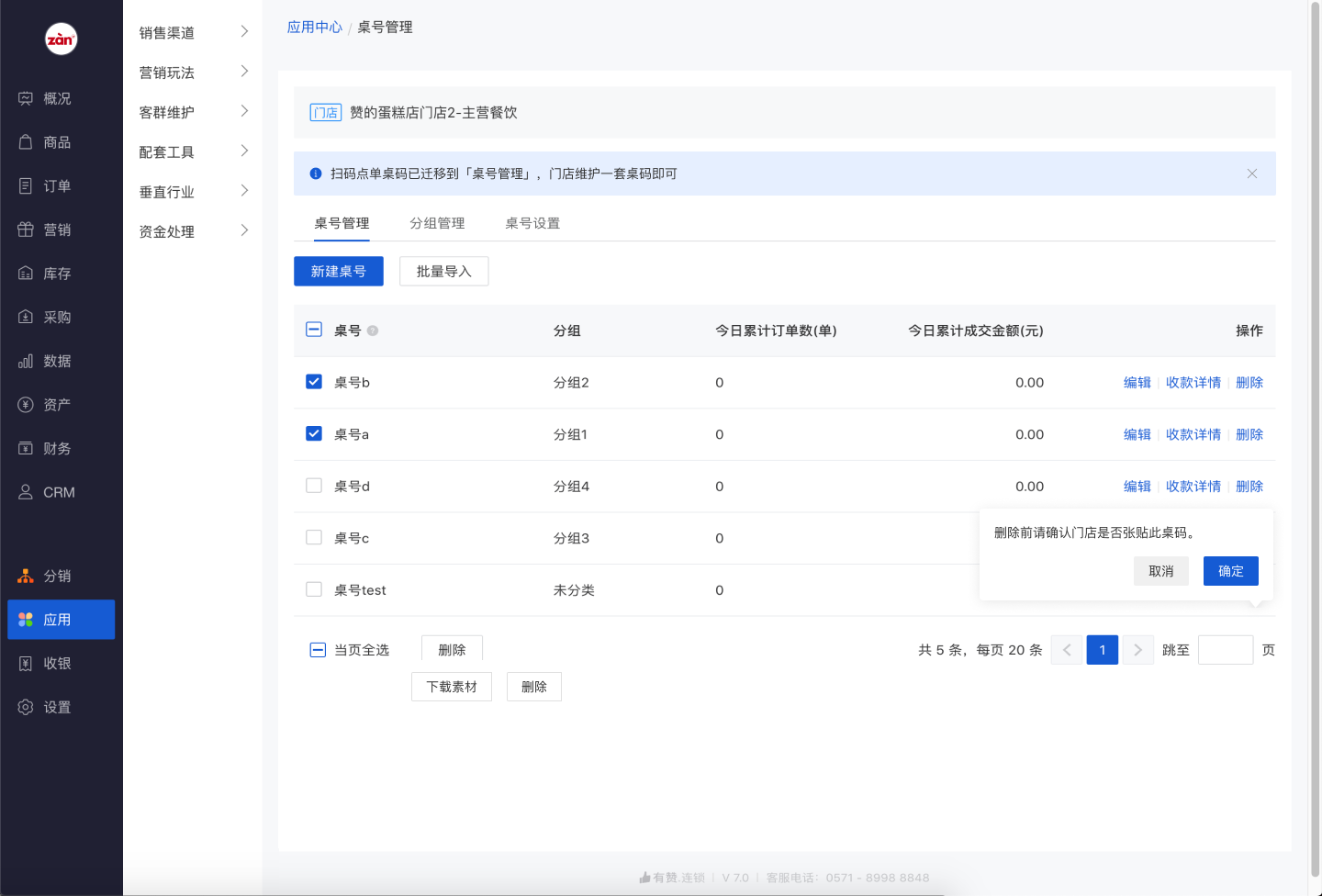
Task: Toggle the 当页全选 checkbox
Action: pos(318,650)
